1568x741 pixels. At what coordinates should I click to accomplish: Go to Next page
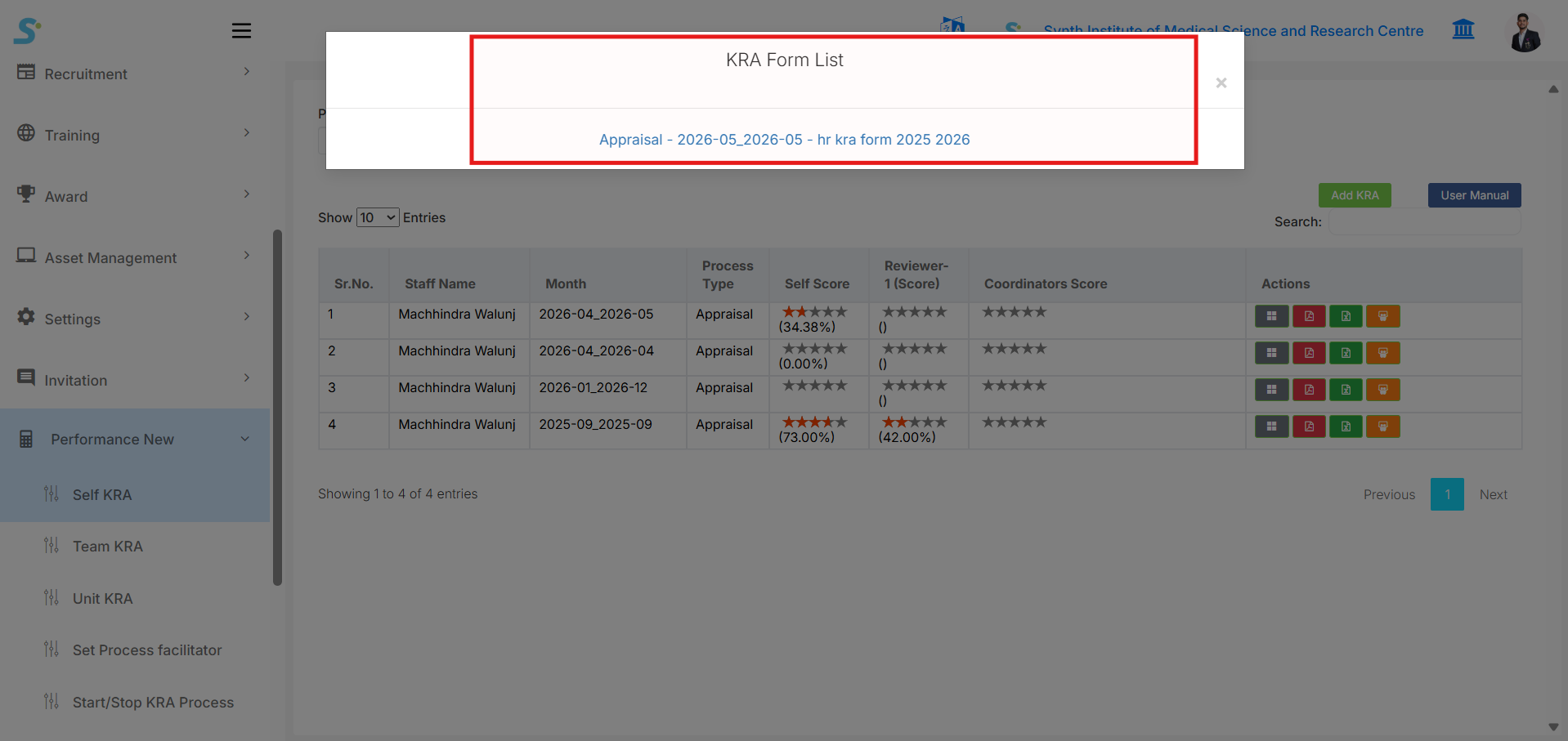(1494, 495)
